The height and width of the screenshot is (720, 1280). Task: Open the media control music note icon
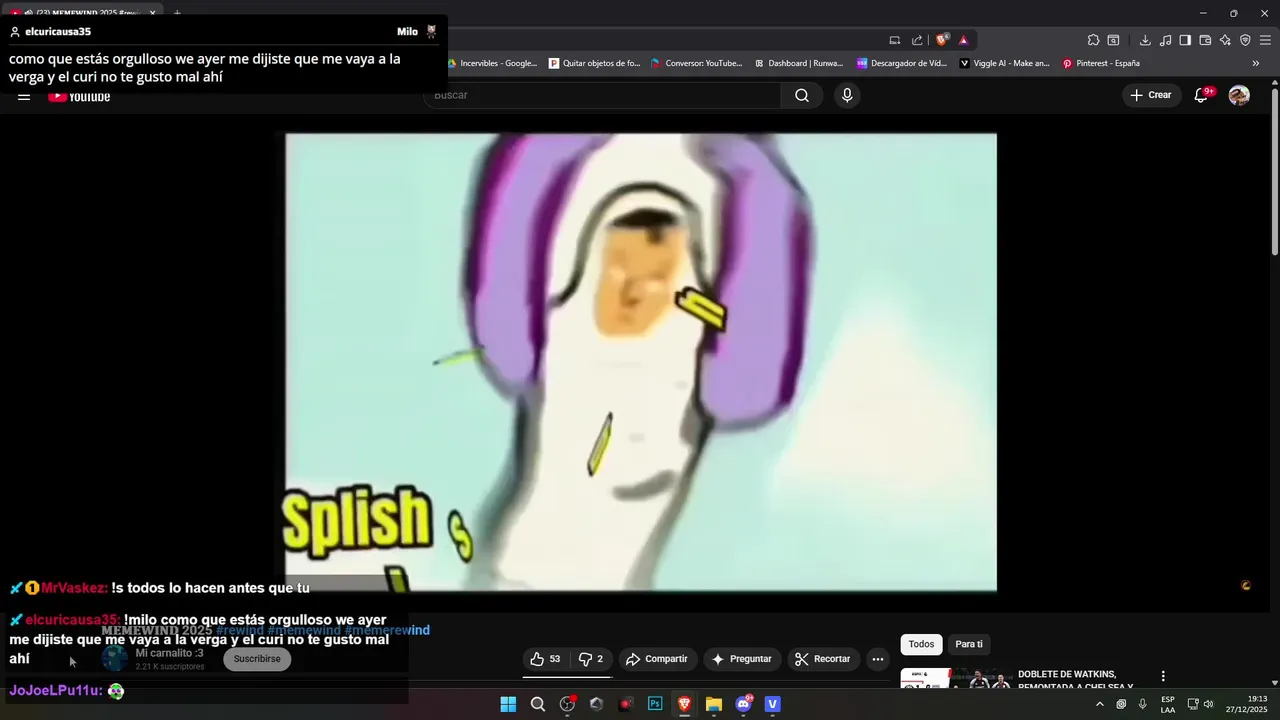pyautogui.click(x=1165, y=40)
